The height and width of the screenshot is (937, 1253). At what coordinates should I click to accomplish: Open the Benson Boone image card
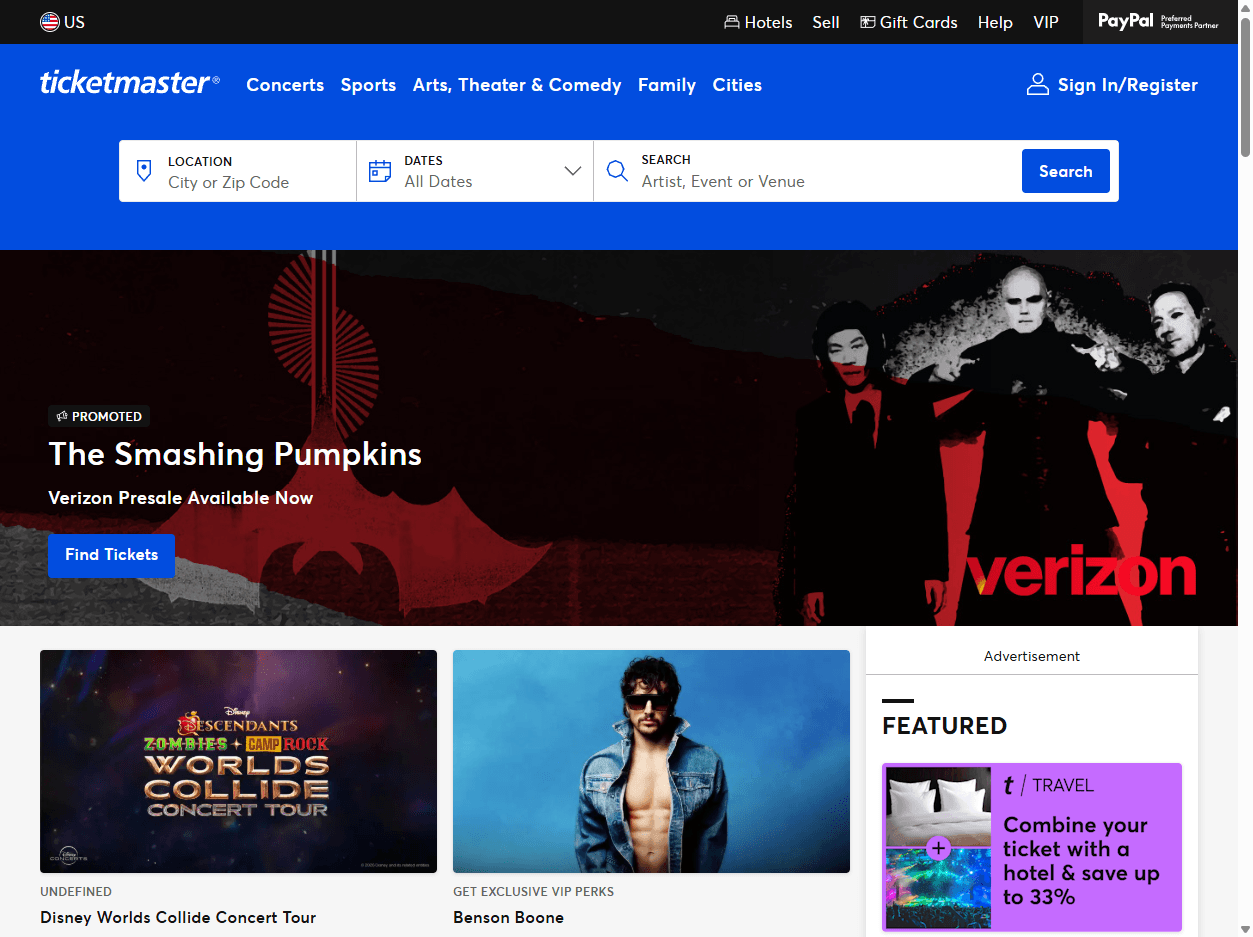point(651,761)
